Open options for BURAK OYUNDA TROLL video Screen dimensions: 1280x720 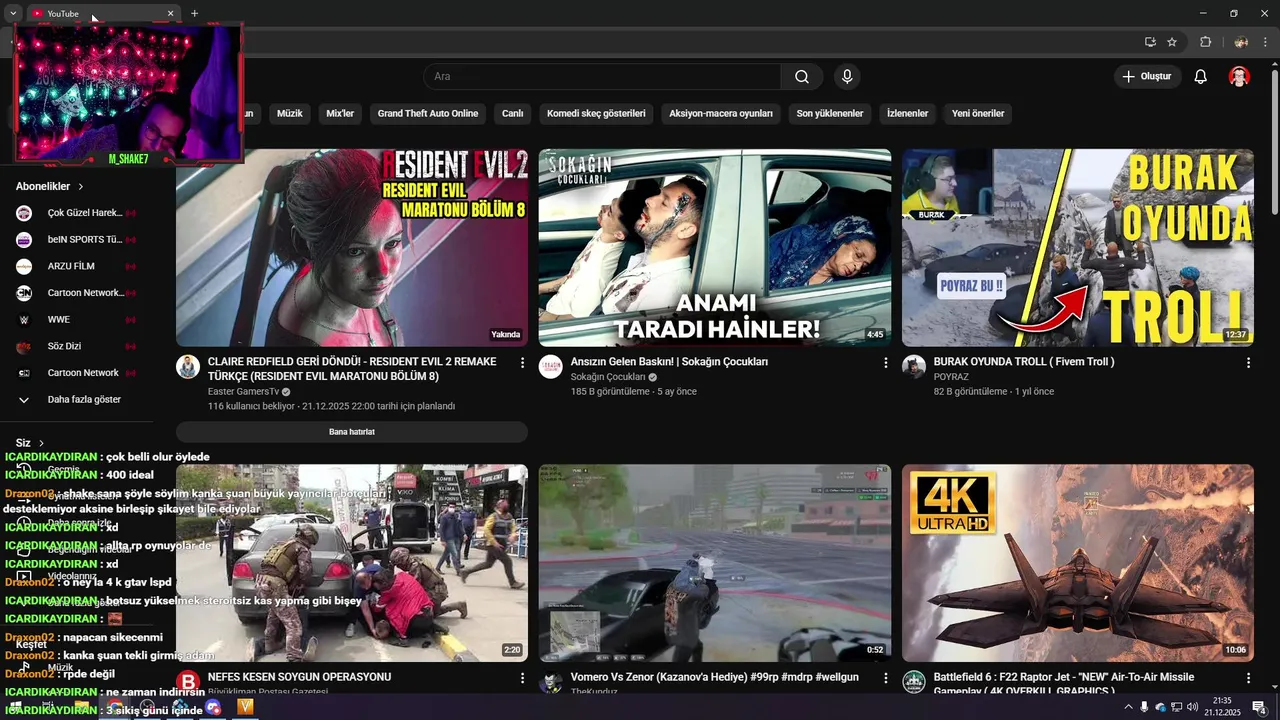click(1248, 363)
